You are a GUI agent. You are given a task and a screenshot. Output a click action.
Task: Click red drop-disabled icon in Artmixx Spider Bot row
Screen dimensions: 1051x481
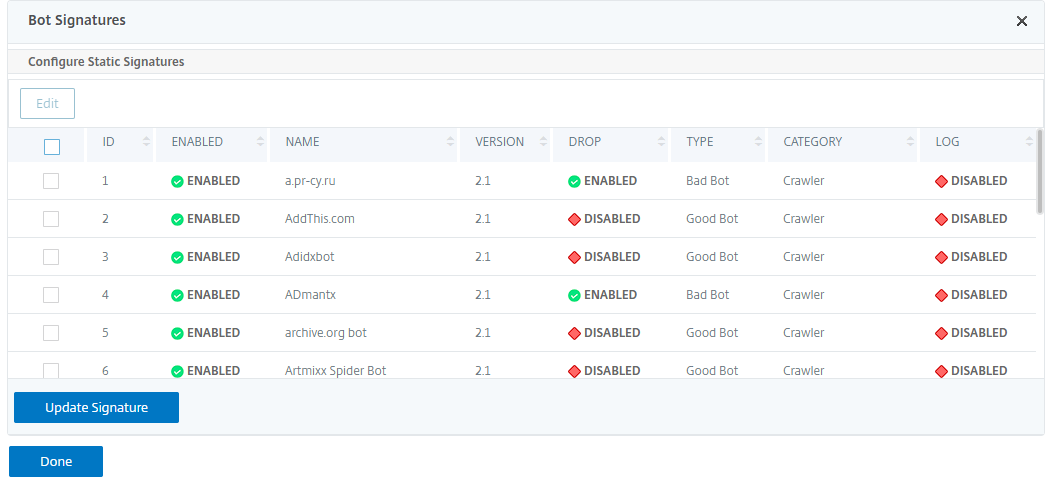pos(574,371)
